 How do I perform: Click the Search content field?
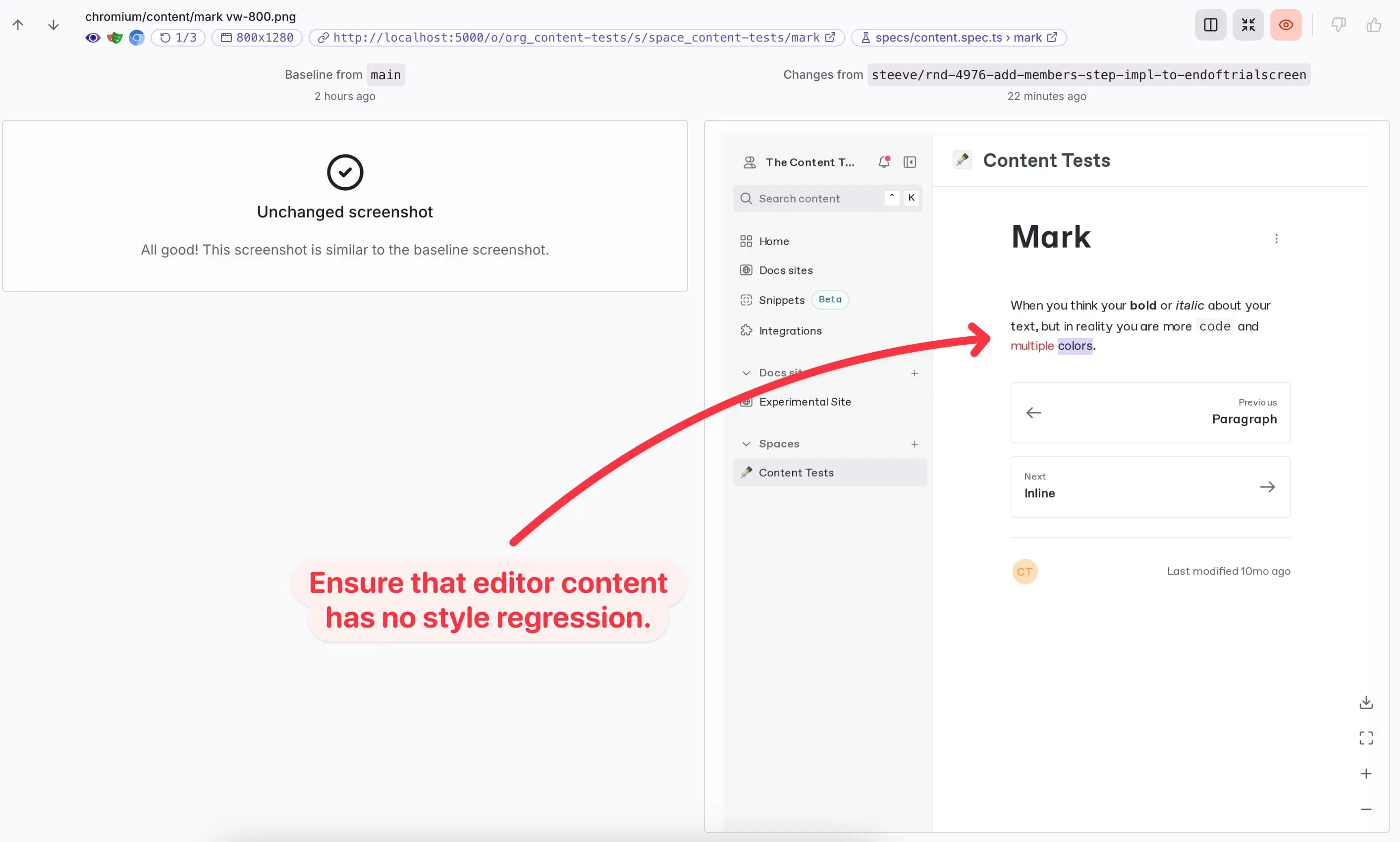827,199
